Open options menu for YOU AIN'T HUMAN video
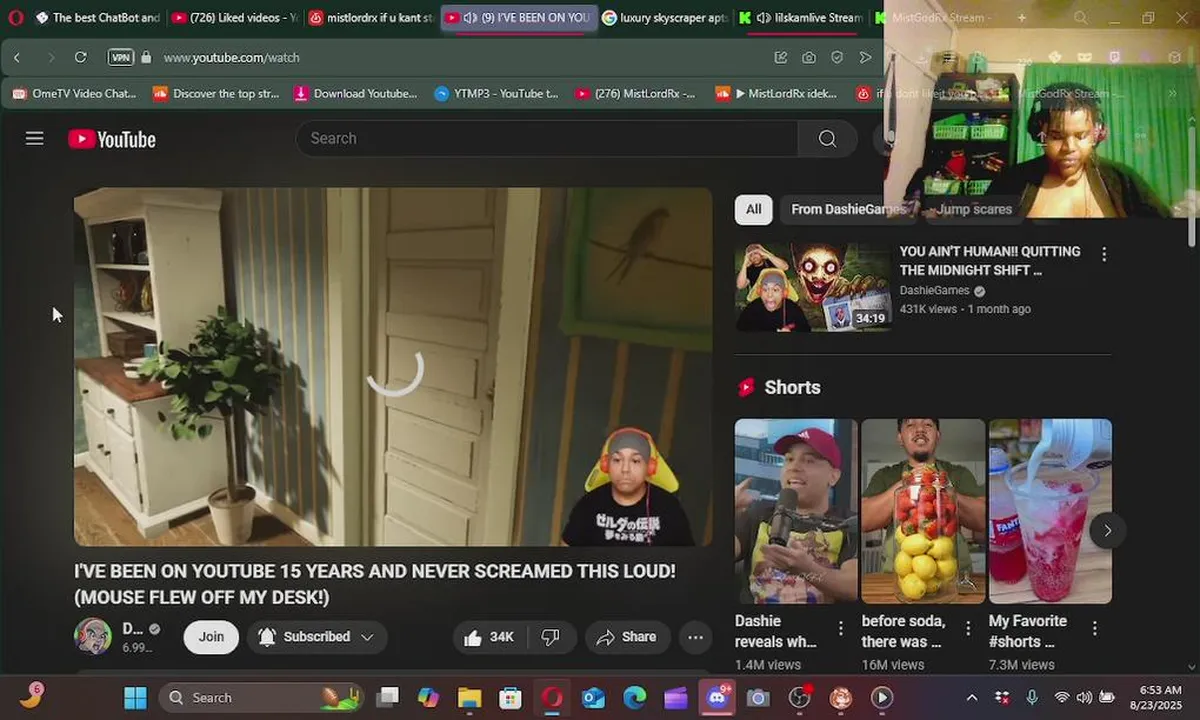This screenshot has height=720, width=1200. (1104, 254)
